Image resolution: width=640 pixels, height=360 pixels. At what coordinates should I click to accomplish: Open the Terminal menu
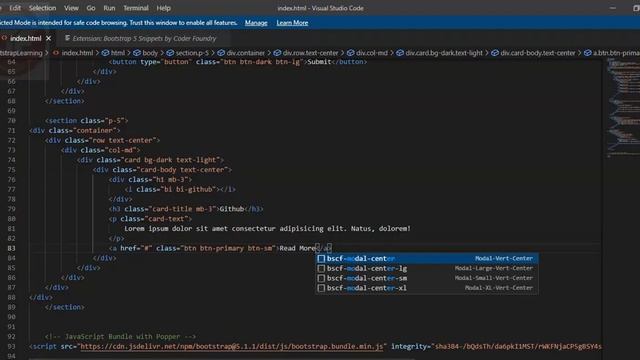pyautogui.click(x=136, y=8)
